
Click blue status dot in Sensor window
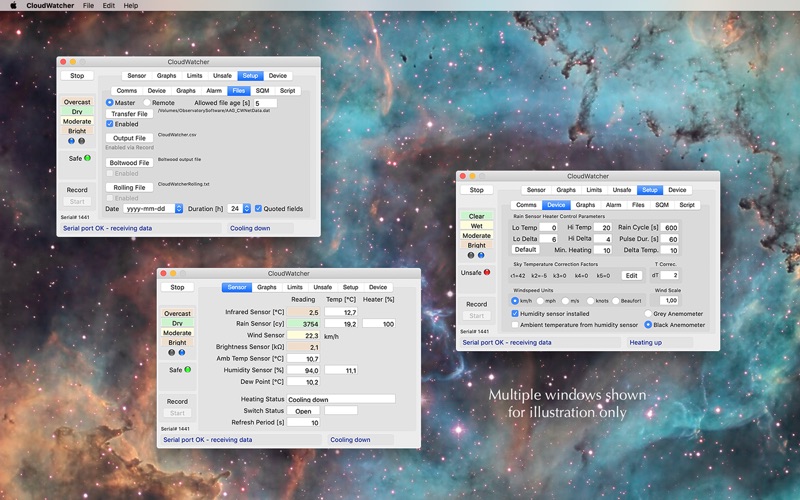point(182,353)
